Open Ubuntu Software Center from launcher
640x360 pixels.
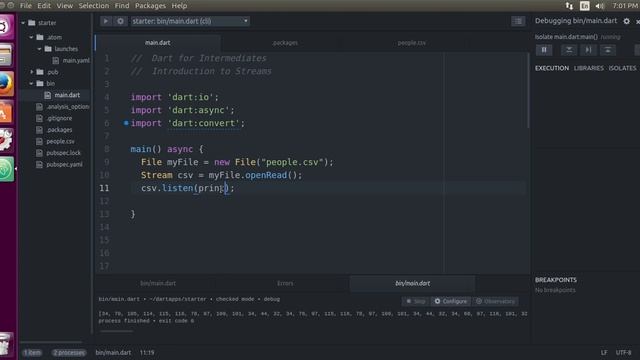tap(7, 112)
